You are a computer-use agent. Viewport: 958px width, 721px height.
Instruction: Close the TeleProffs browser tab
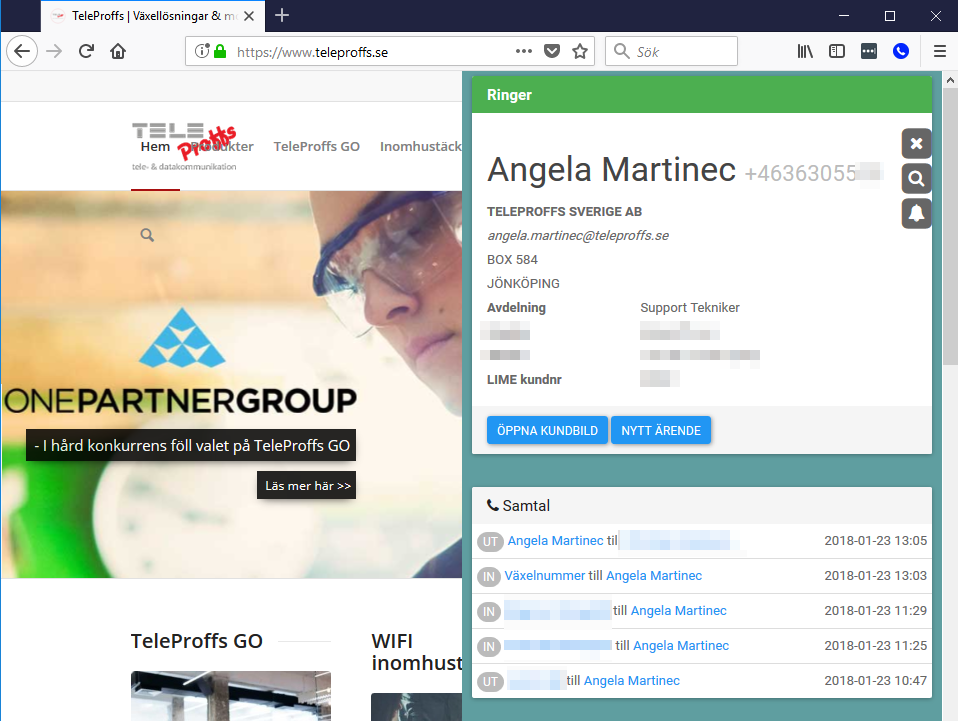tap(249, 16)
